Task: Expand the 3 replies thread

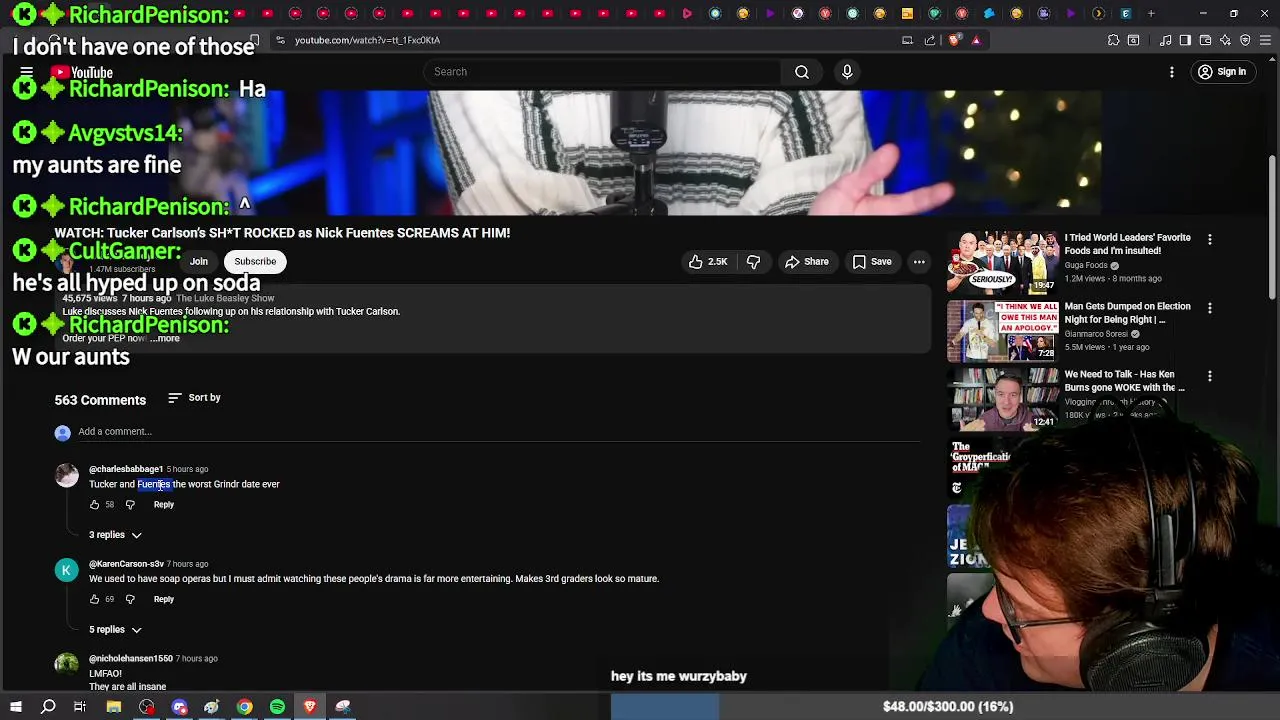Action: click(115, 535)
